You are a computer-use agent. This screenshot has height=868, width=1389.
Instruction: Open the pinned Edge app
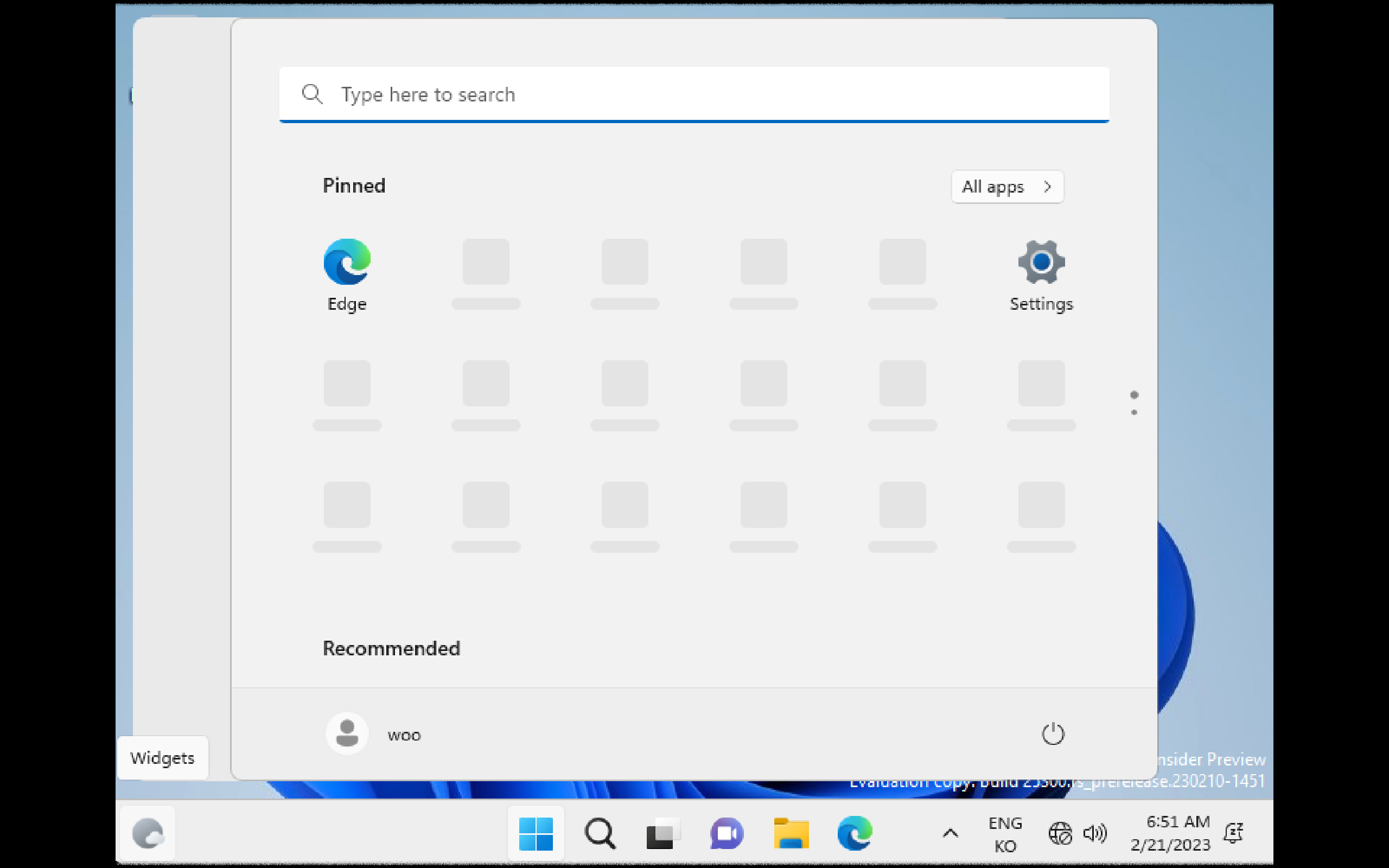coord(347,275)
